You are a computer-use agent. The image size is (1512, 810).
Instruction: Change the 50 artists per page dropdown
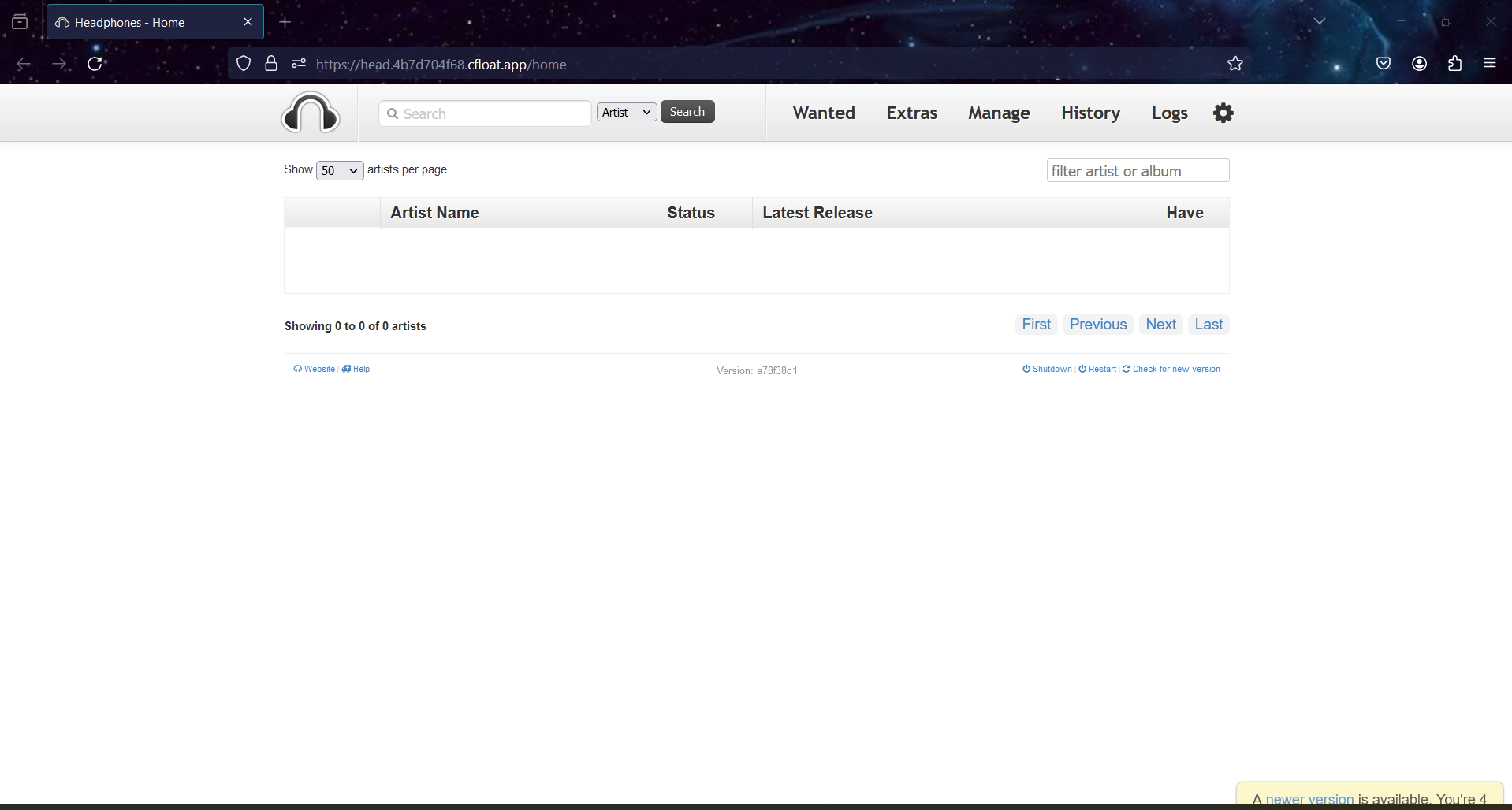coord(340,170)
